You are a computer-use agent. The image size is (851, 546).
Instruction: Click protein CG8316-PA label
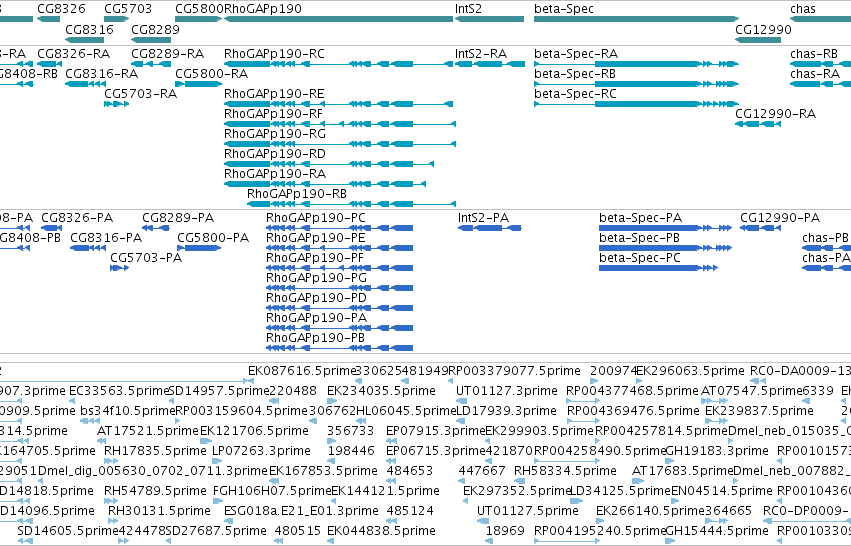point(106,238)
